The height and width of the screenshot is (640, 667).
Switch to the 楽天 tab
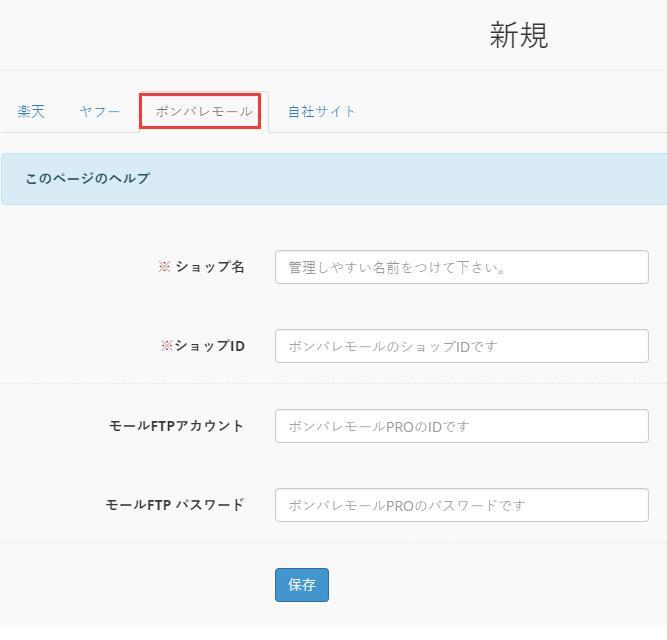pyautogui.click(x=31, y=111)
